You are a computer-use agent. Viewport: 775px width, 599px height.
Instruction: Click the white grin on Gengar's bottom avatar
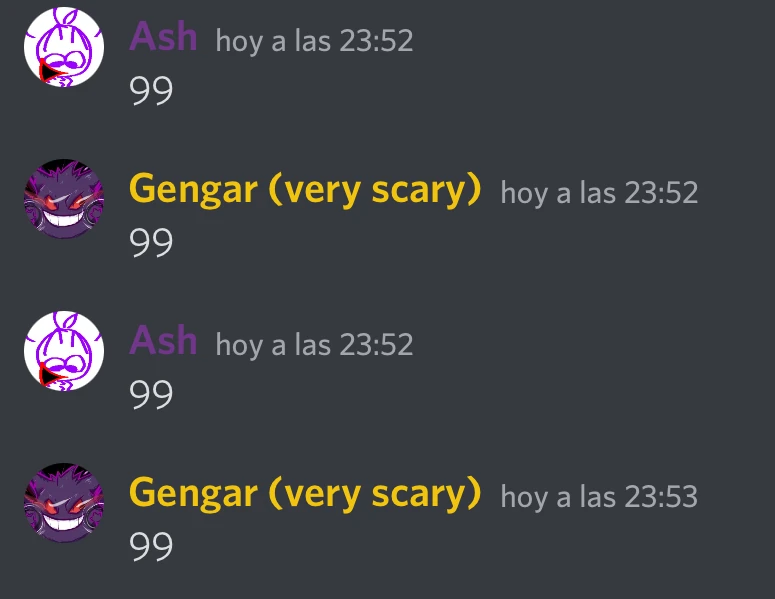(64, 521)
